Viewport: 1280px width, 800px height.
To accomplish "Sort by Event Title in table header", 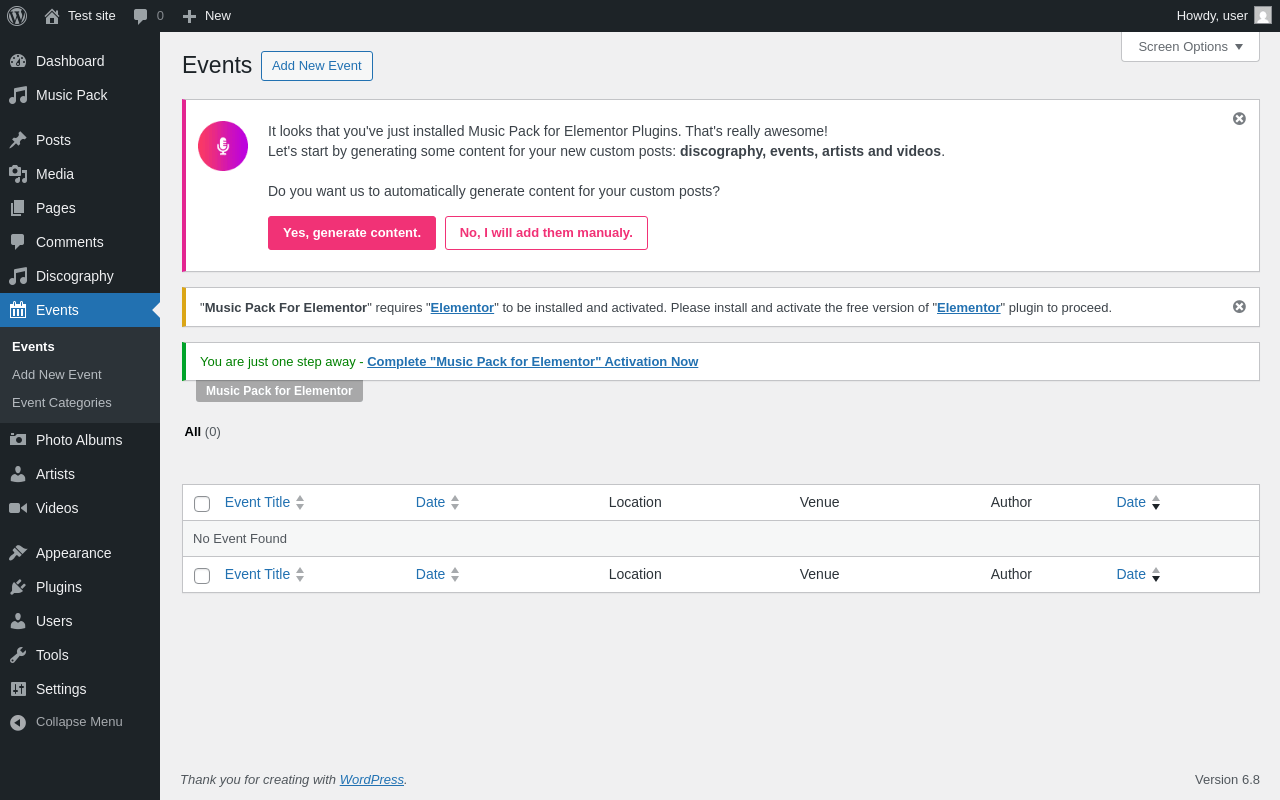I will point(264,502).
